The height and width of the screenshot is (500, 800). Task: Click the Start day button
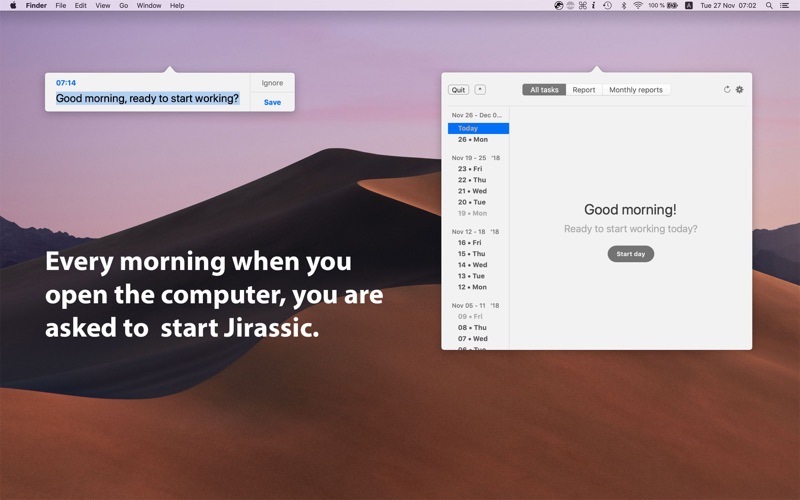pos(631,254)
